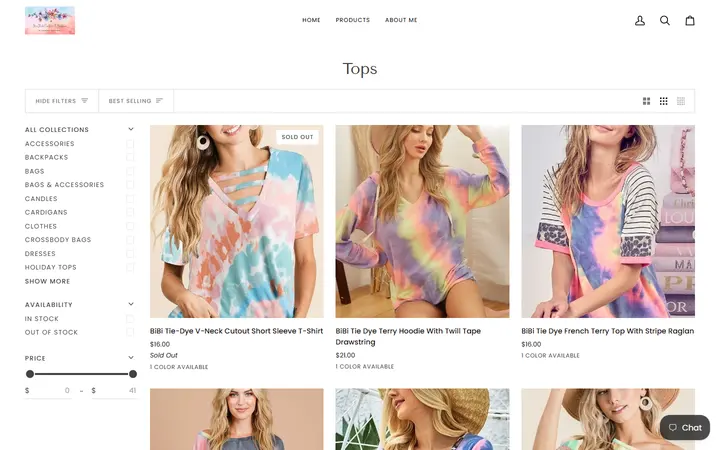Switch to four-column grid view
Viewport: 720px width, 450px height.
click(x=681, y=101)
